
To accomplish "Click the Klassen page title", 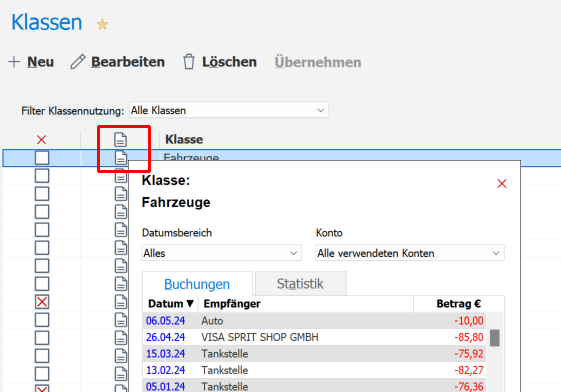I will click(x=47, y=22).
